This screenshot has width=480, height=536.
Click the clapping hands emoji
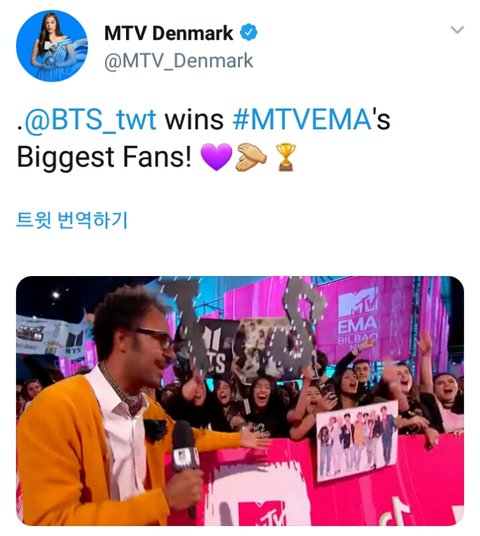(x=251, y=157)
